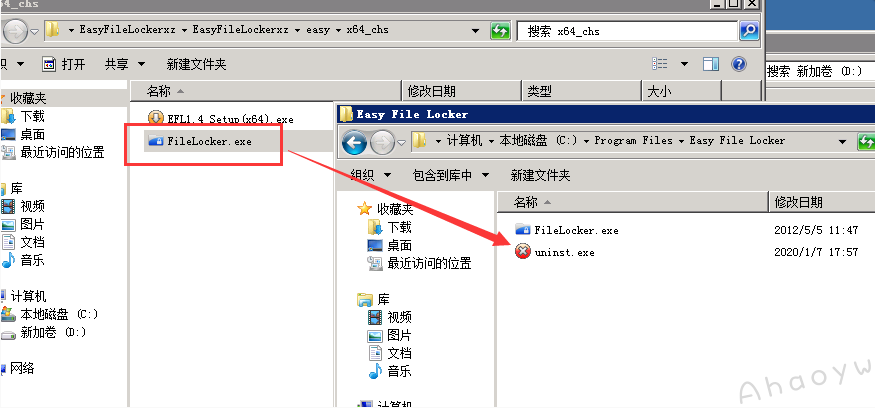Screen dimensions: 875x408
Task: Expand the view options dropdown arrow
Action: 684,64
